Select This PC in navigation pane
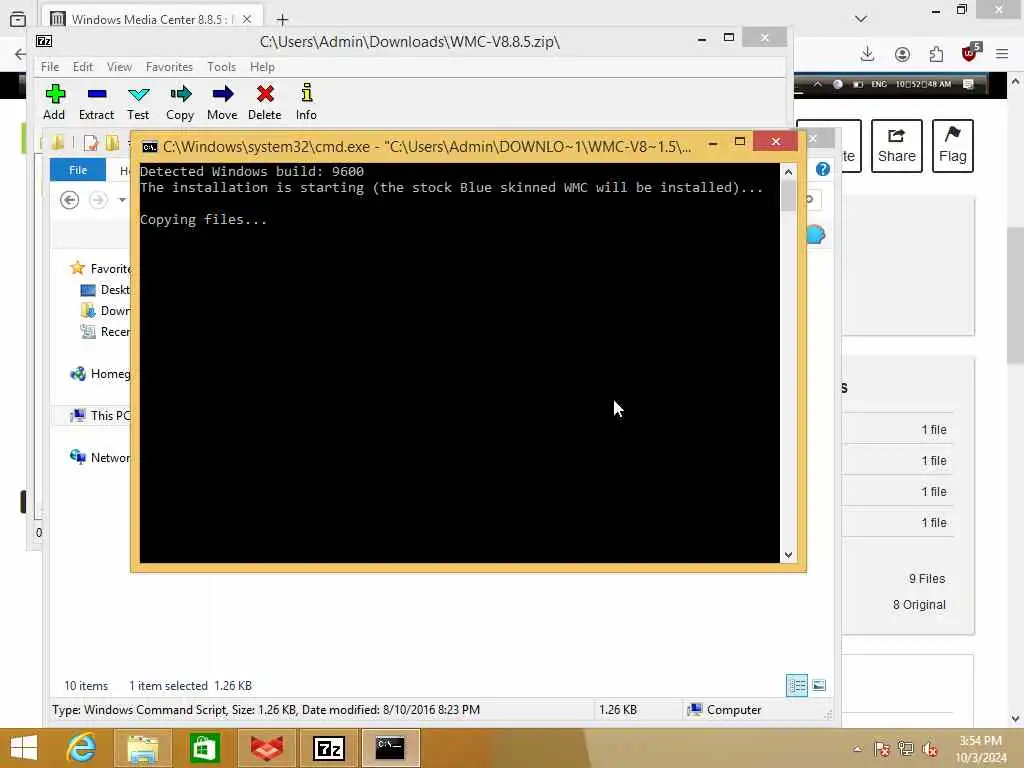This screenshot has height=768, width=1024. 101,415
